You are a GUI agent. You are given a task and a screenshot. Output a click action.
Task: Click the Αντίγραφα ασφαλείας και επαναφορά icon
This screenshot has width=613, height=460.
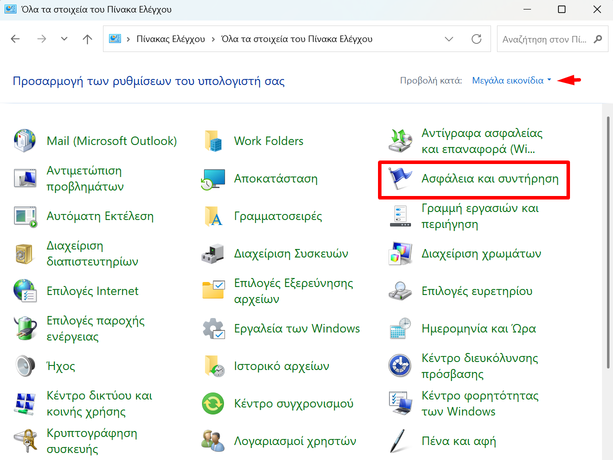click(x=400, y=141)
